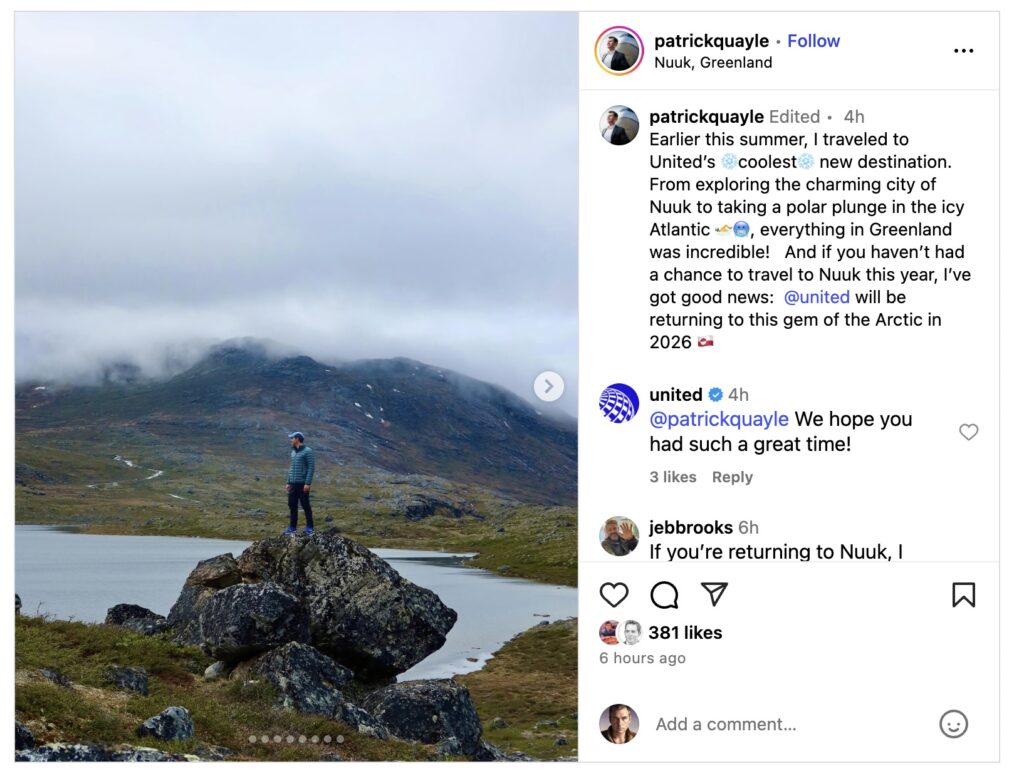Go to next photo in carousel
Viewport: 1024px width, 776px height.
pyautogui.click(x=549, y=387)
